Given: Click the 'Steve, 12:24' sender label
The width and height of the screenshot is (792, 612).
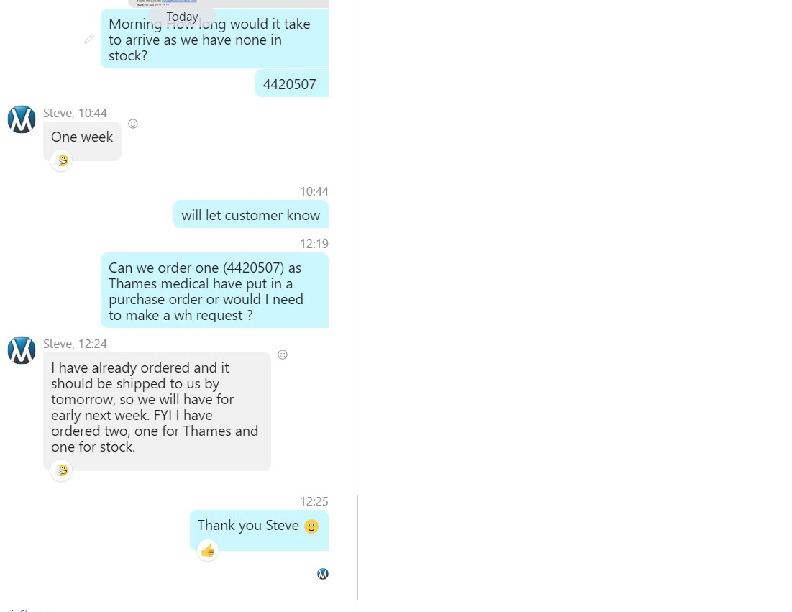Looking at the screenshot, I should [75, 344].
